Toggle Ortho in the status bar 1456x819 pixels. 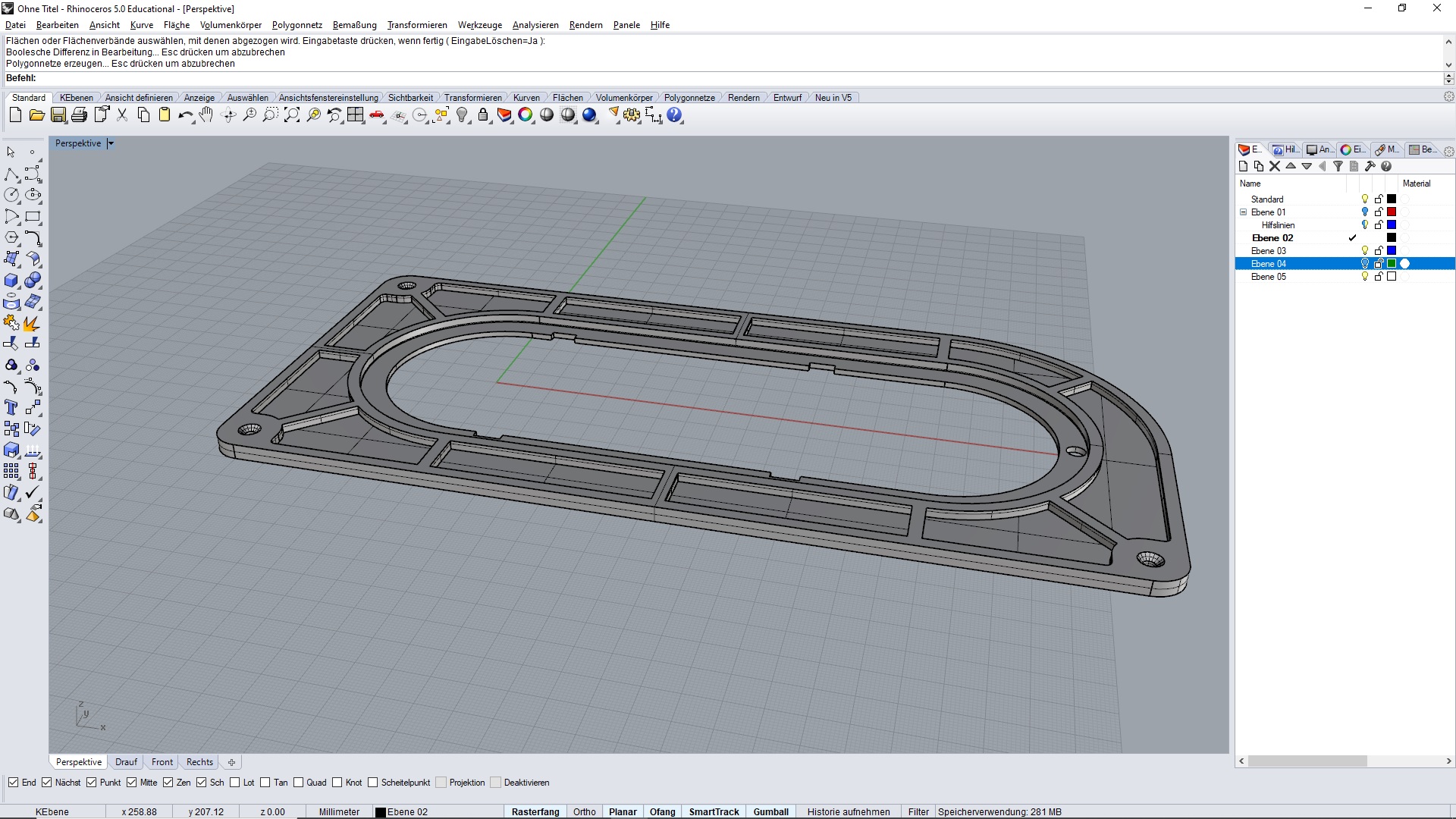point(584,811)
